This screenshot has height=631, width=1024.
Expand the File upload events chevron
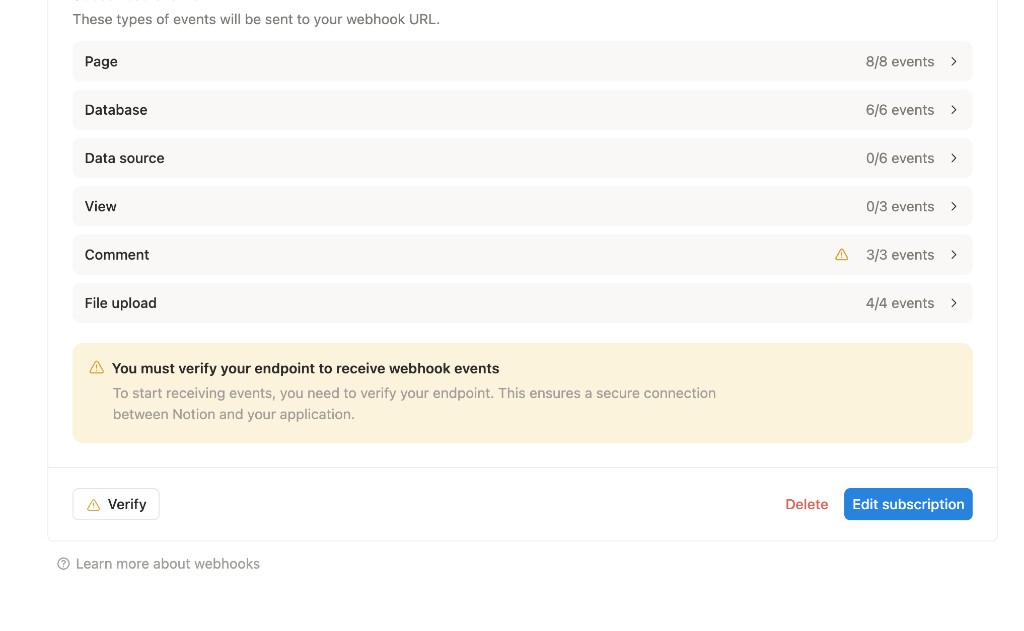click(x=953, y=303)
